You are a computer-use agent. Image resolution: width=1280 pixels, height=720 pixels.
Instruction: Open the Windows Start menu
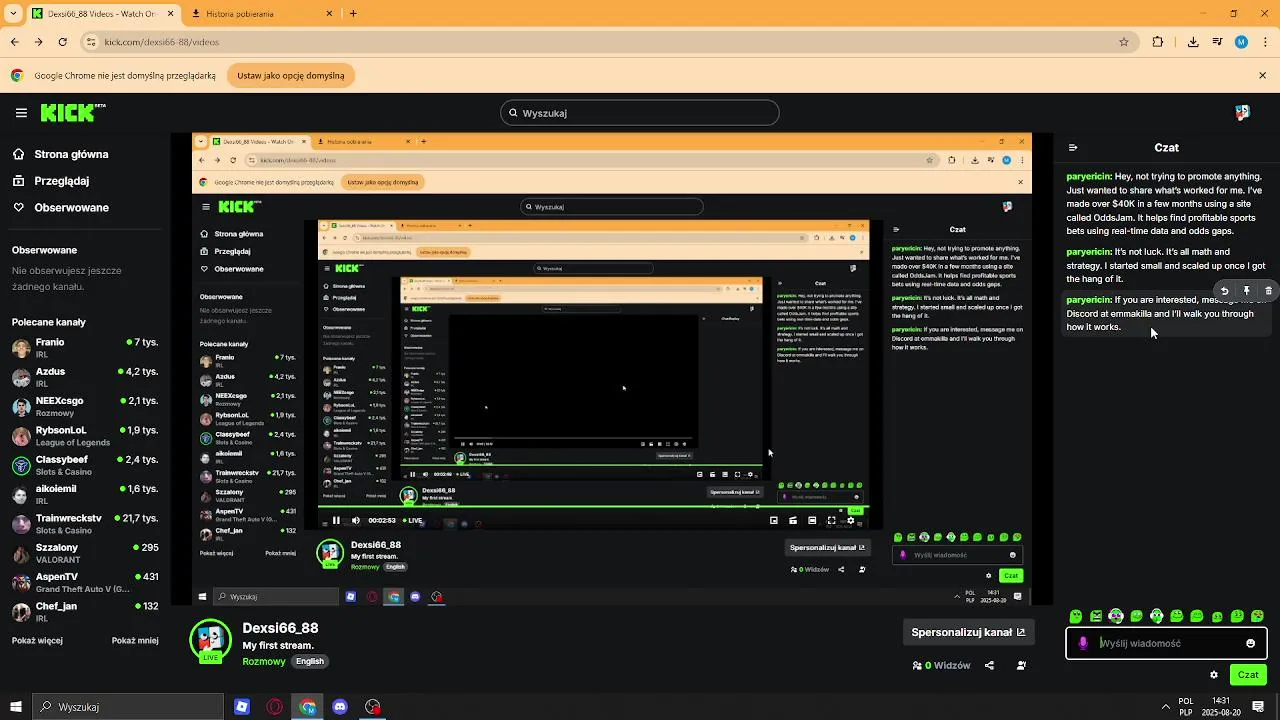[15, 707]
